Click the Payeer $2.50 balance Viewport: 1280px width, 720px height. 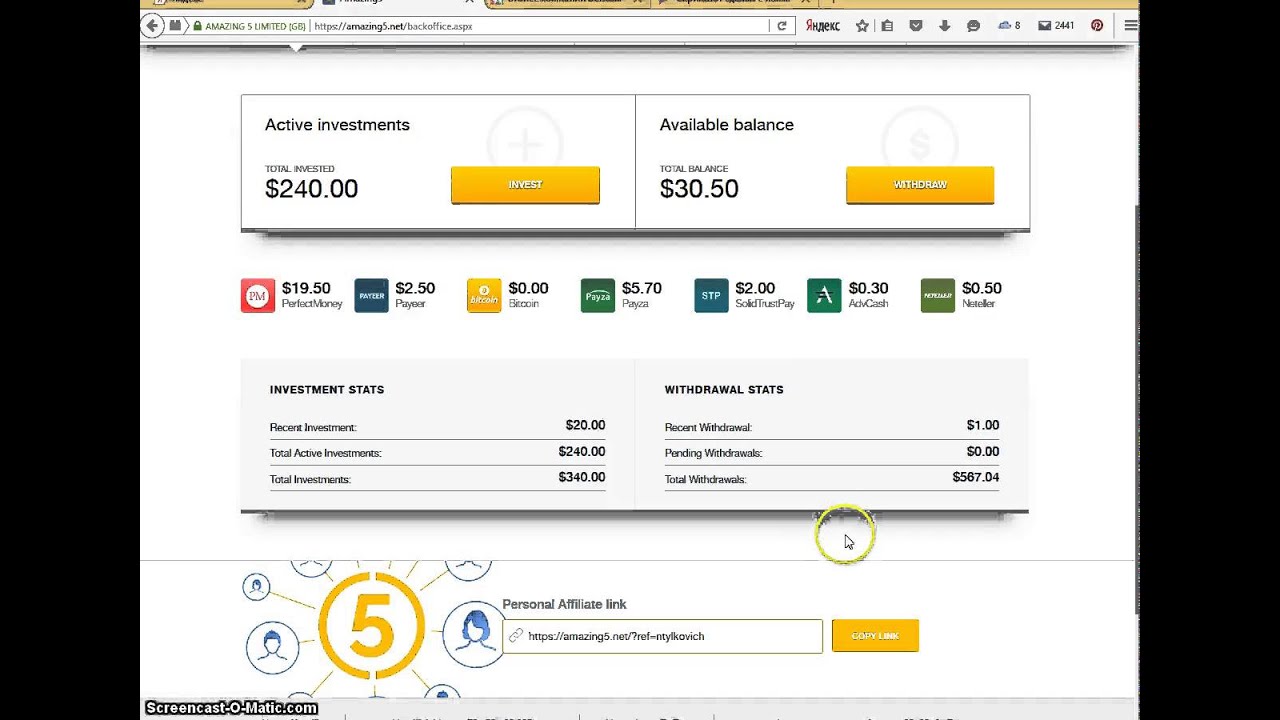click(x=415, y=288)
